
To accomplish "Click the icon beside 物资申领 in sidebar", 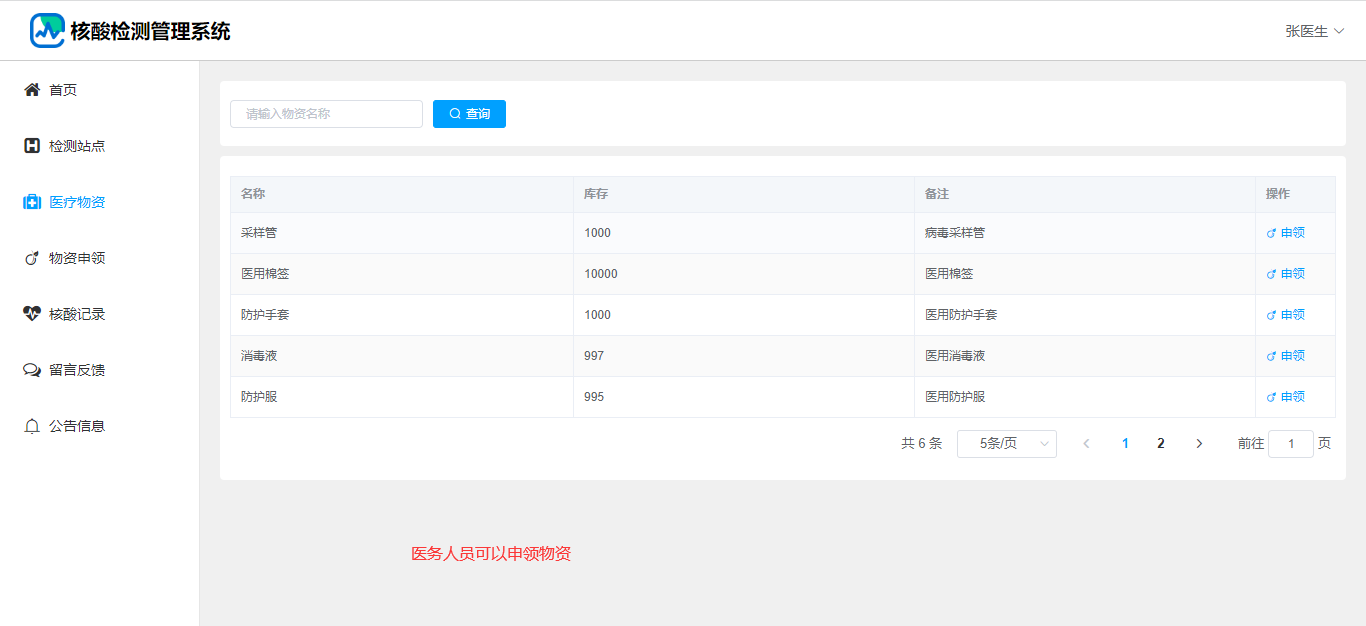I will coord(32,258).
